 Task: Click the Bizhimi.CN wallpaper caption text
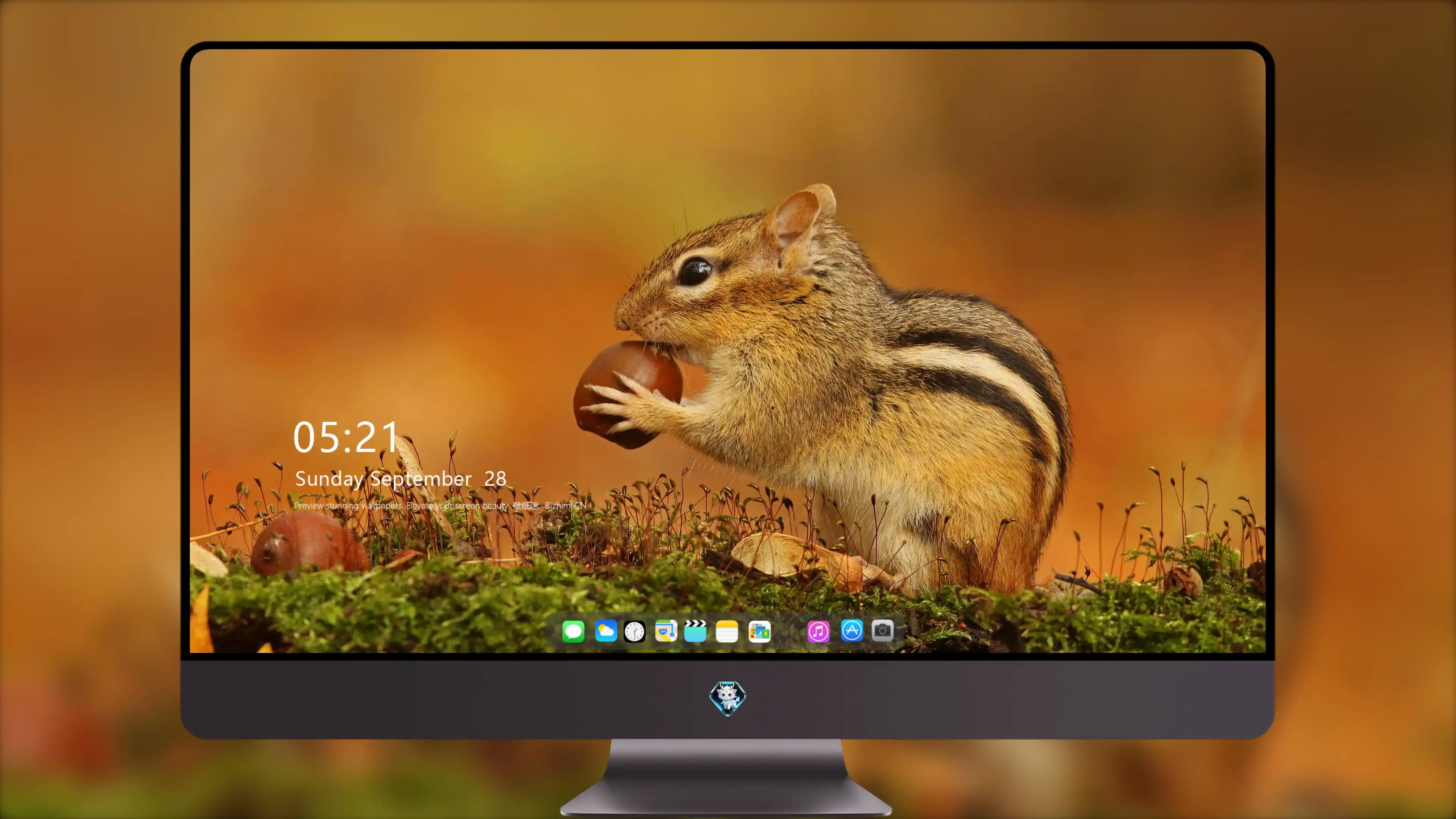tap(440, 505)
